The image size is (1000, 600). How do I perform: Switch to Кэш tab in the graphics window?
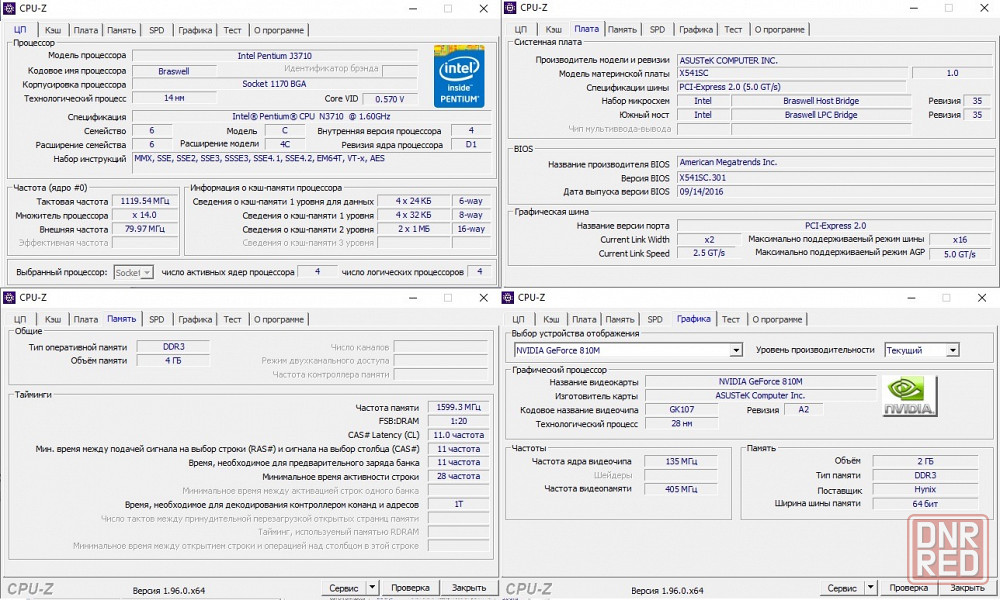click(x=551, y=319)
